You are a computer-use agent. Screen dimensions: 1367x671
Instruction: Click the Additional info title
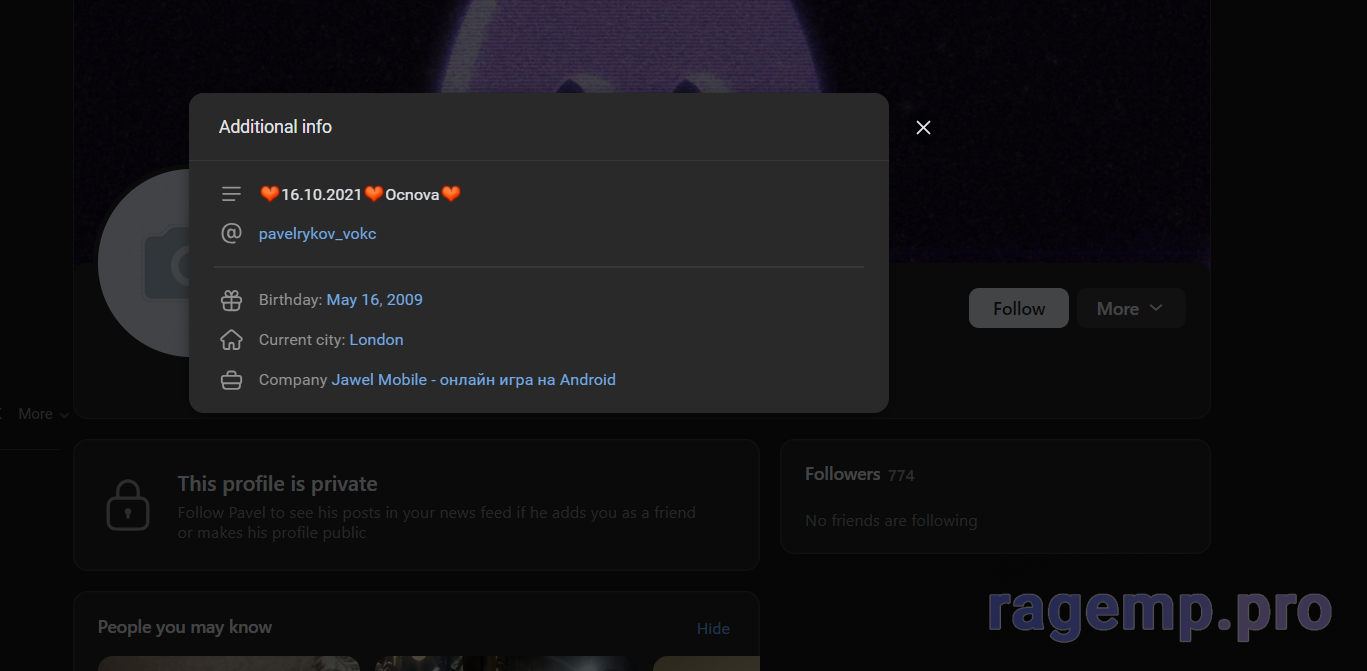(x=275, y=127)
